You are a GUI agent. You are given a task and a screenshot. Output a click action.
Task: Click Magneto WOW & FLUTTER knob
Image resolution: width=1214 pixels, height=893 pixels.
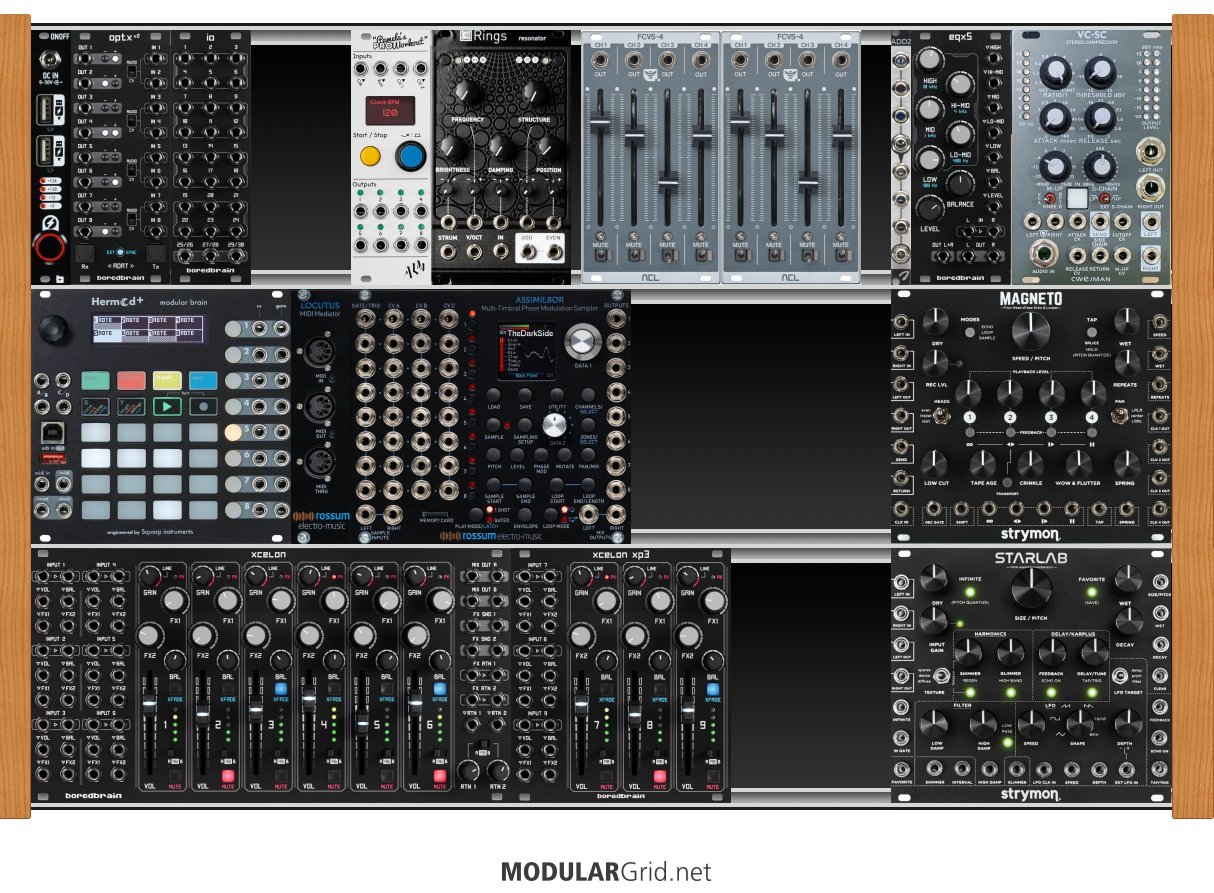[x=1079, y=465]
